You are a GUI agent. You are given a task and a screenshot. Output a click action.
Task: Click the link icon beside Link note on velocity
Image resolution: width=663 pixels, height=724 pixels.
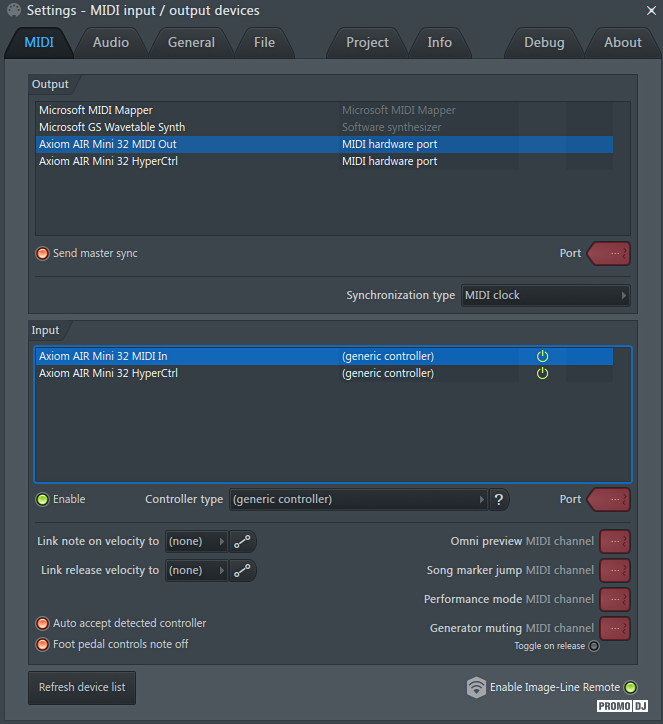coord(242,541)
